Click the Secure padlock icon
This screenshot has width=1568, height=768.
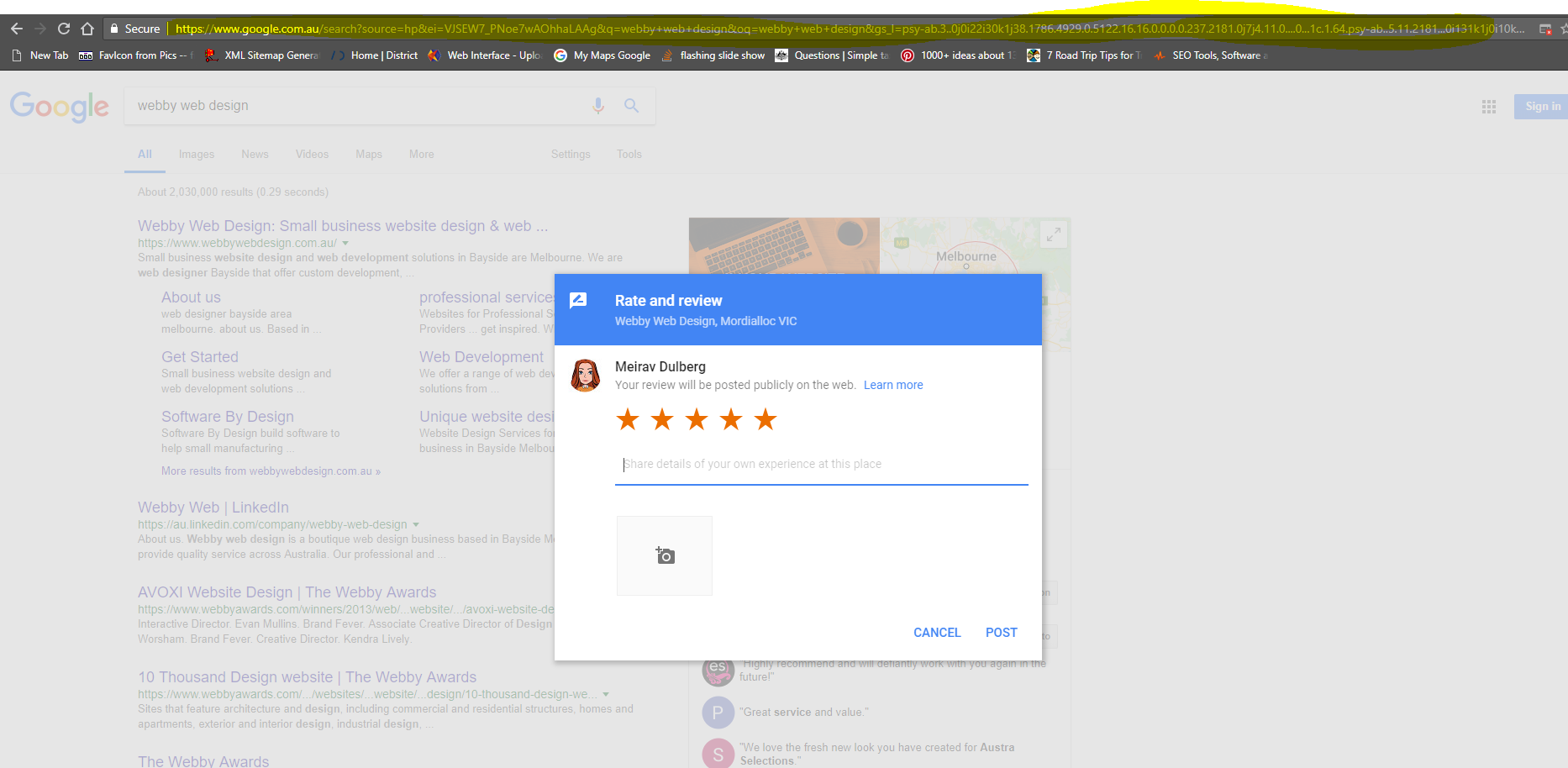point(114,29)
